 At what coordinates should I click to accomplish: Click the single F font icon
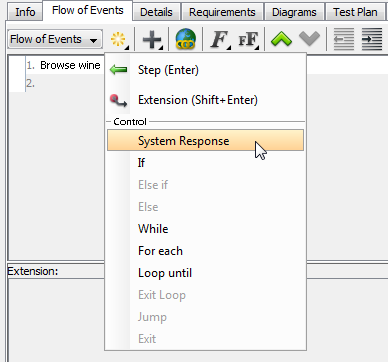pyautogui.click(x=219, y=40)
